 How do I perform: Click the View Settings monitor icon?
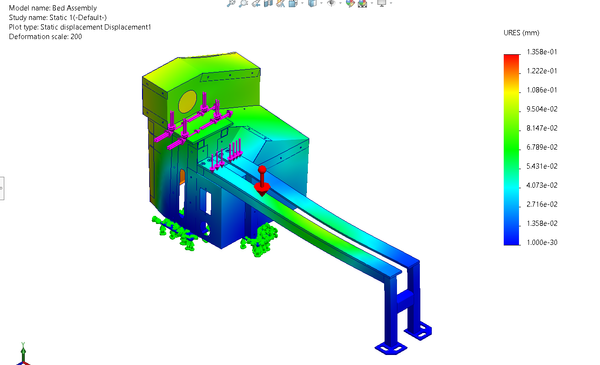tap(382, 3)
